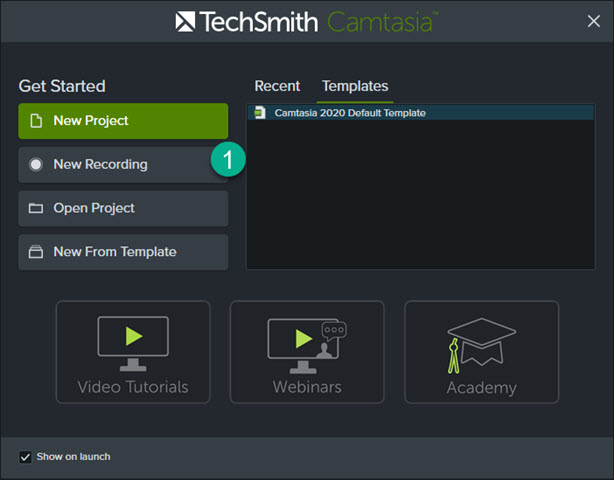This screenshot has width=614, height=480.
Task: Start a New Recording
Action: click(123, 164)
